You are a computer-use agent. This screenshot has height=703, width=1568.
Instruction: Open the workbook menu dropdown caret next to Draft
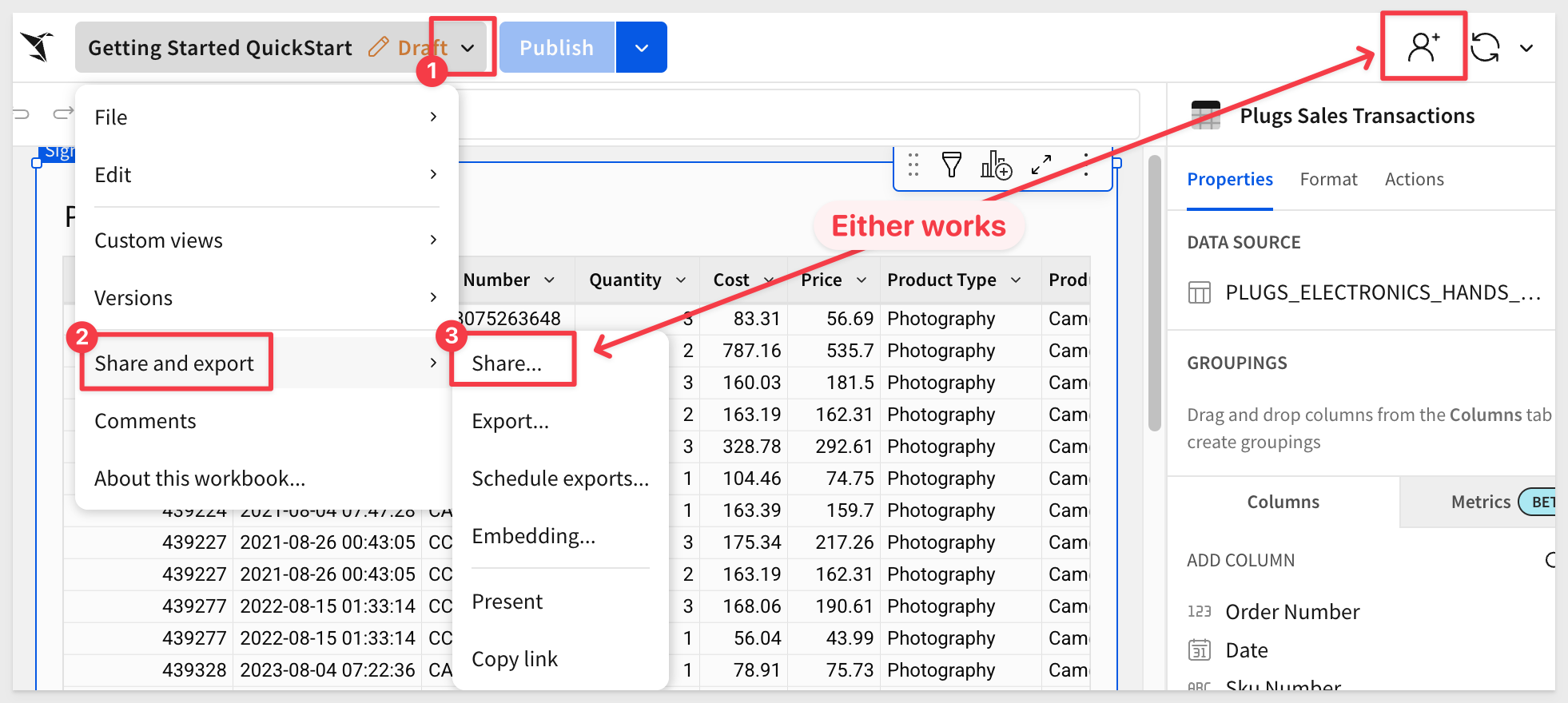coord(468,48)
